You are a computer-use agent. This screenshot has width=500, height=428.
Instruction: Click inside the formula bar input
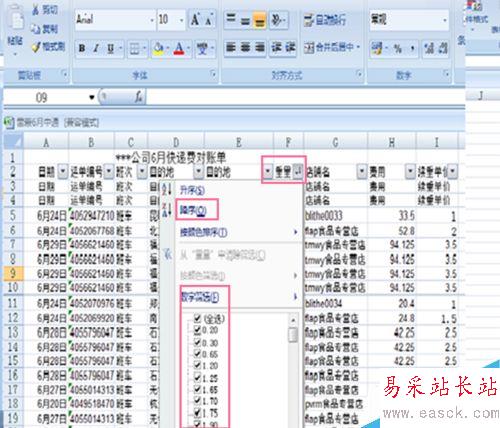tap(305, 97)
